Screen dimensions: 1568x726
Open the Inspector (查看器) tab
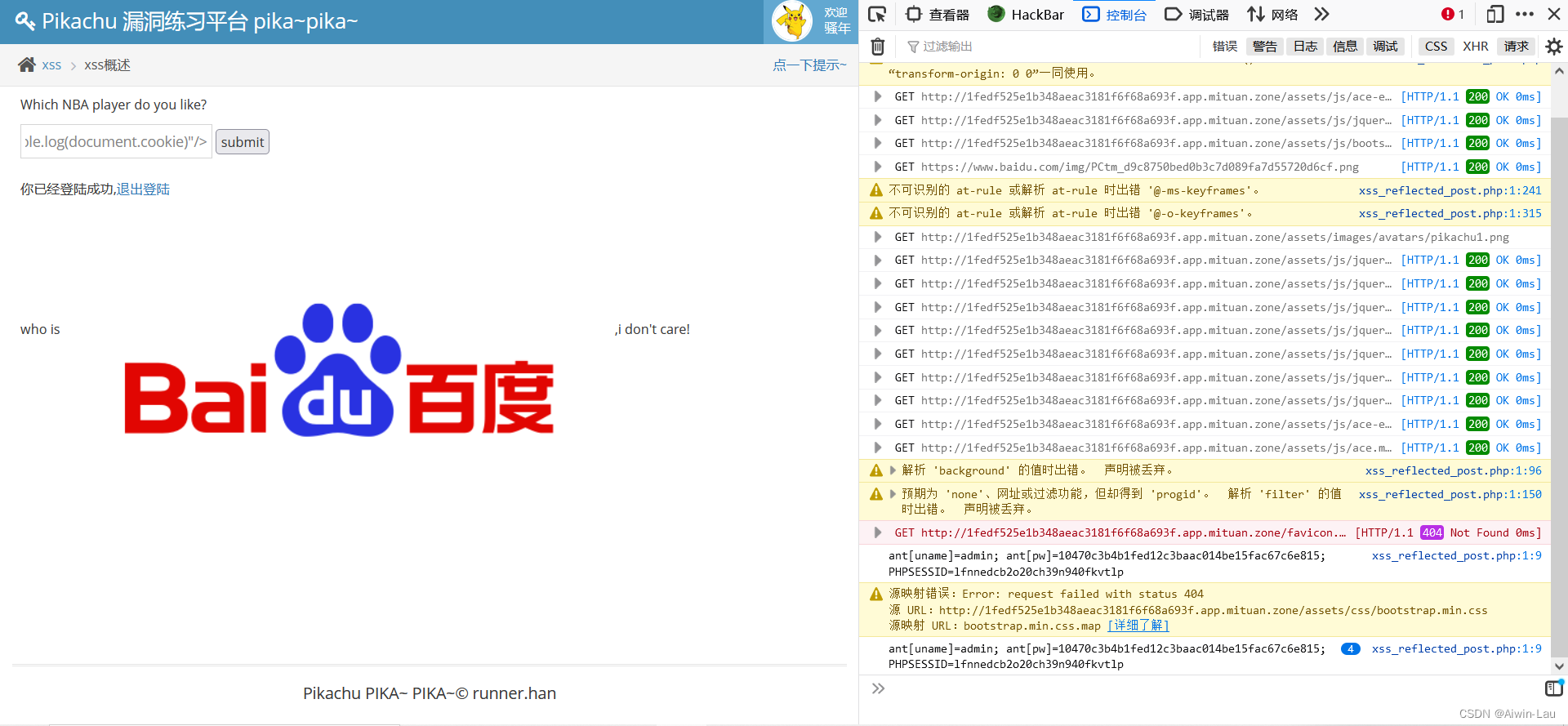[937, 14]
